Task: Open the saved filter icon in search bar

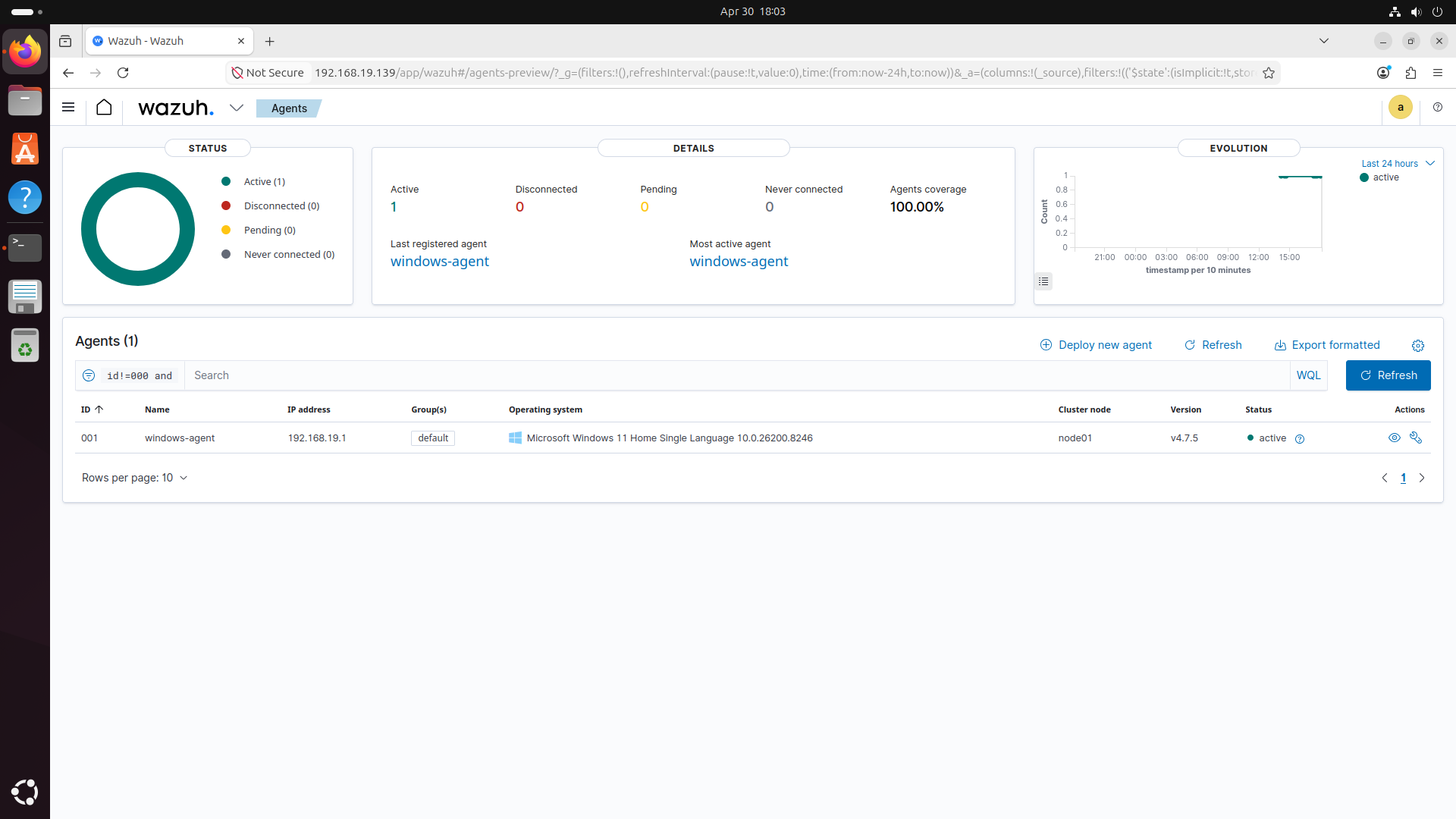Action: coord(89,375)
